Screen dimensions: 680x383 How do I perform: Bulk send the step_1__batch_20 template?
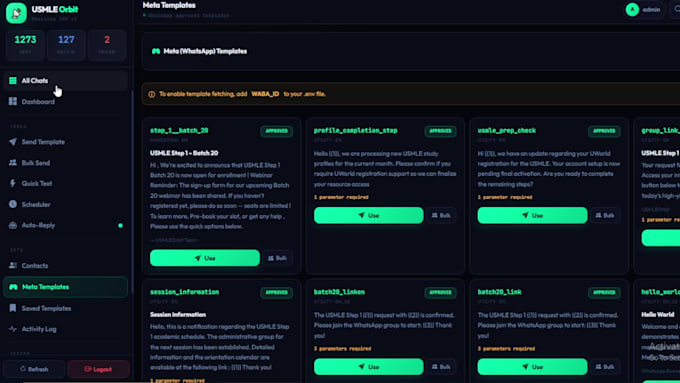[x=278, y=258]
